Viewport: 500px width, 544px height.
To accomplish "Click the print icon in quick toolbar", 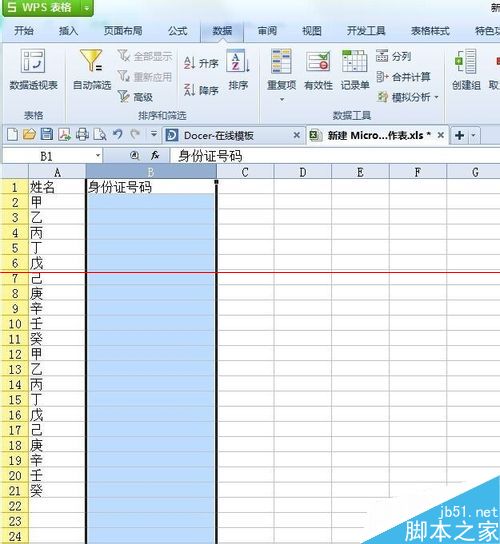I will pyautogui.click(x=82, y=135).
